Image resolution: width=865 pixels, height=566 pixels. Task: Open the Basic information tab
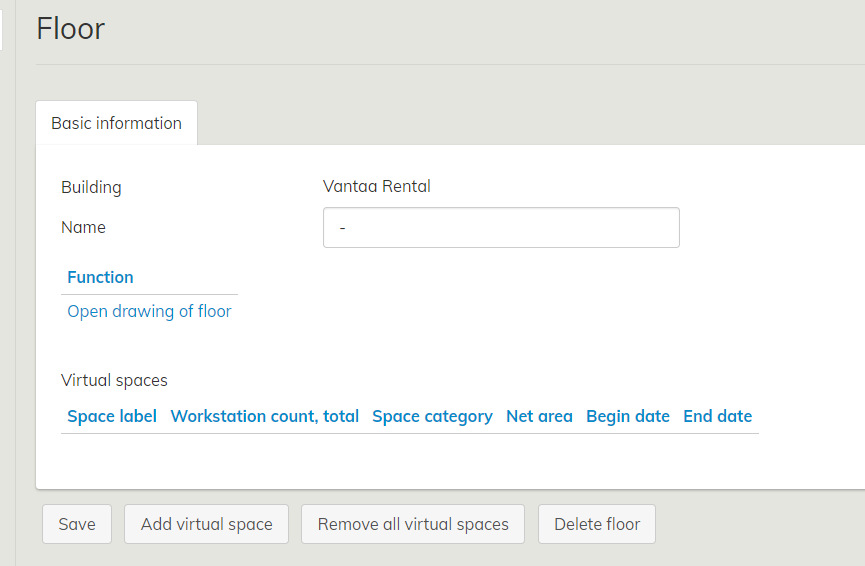[x=116, y=123]
